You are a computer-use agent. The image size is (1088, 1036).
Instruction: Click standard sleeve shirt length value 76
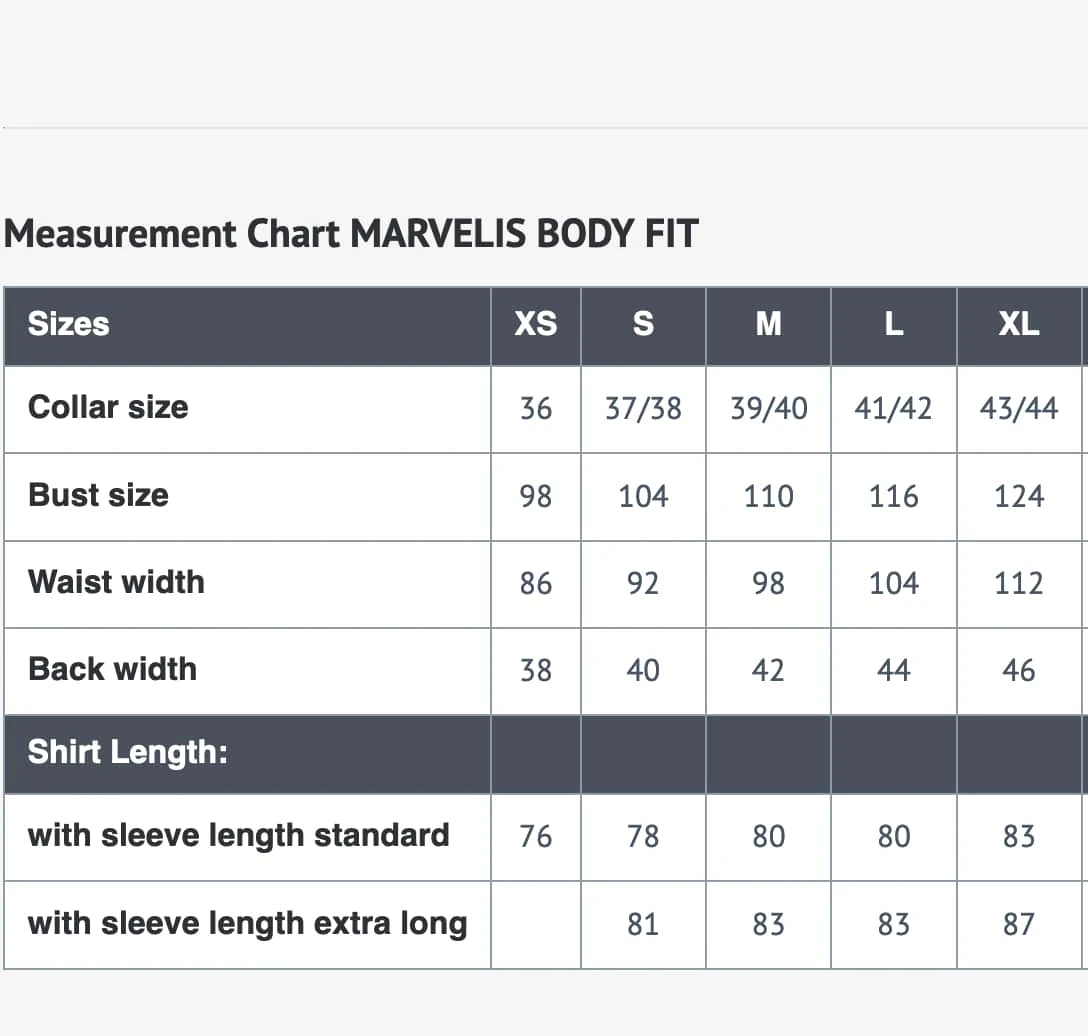click(536, 836)
